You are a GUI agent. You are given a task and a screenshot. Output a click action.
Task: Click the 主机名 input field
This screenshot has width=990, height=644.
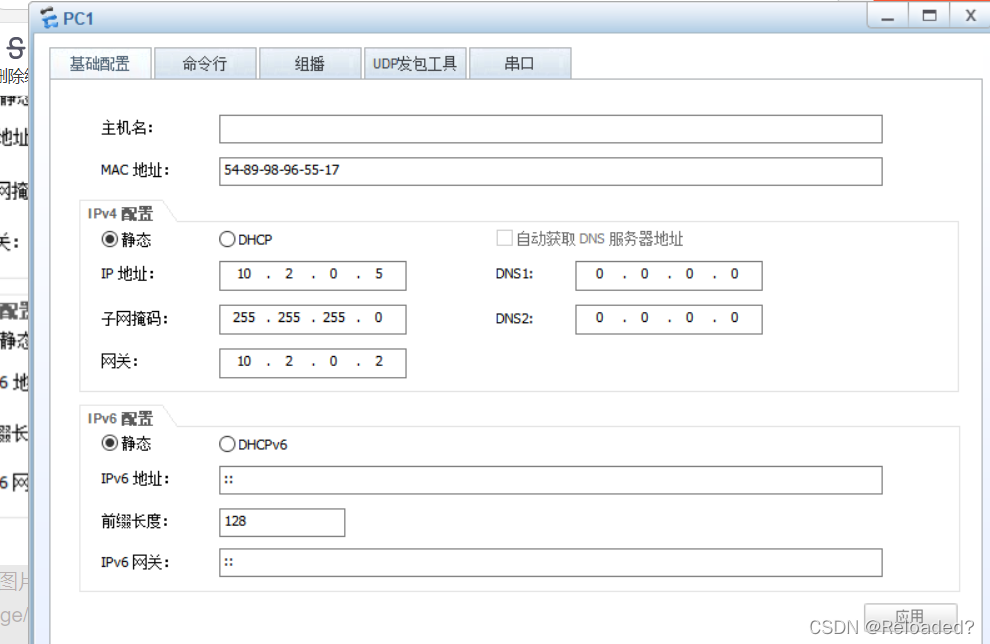point(551,129)
